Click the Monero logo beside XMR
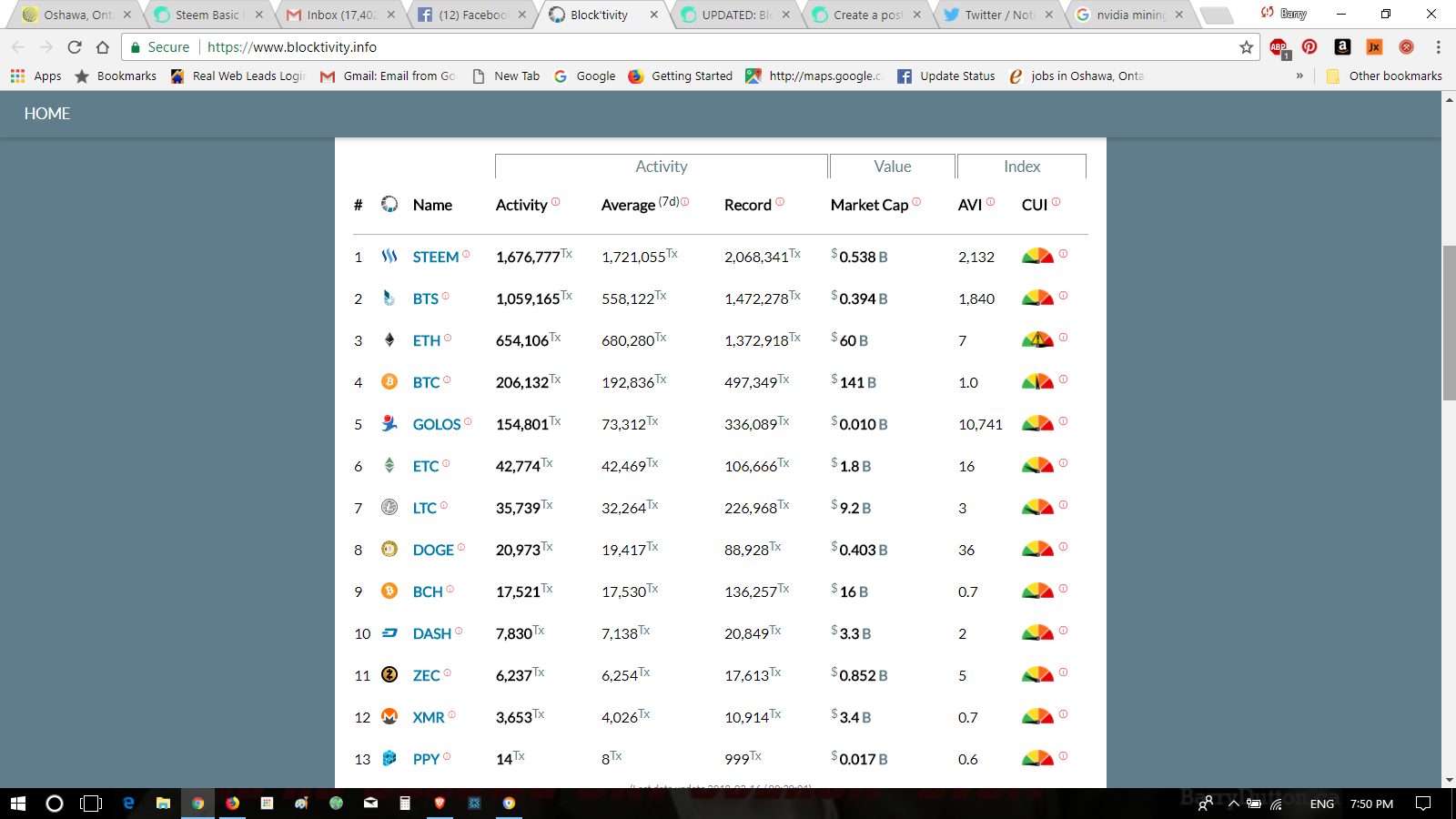This screenshot has height=819, width=1456. click(x=389, y=716)
